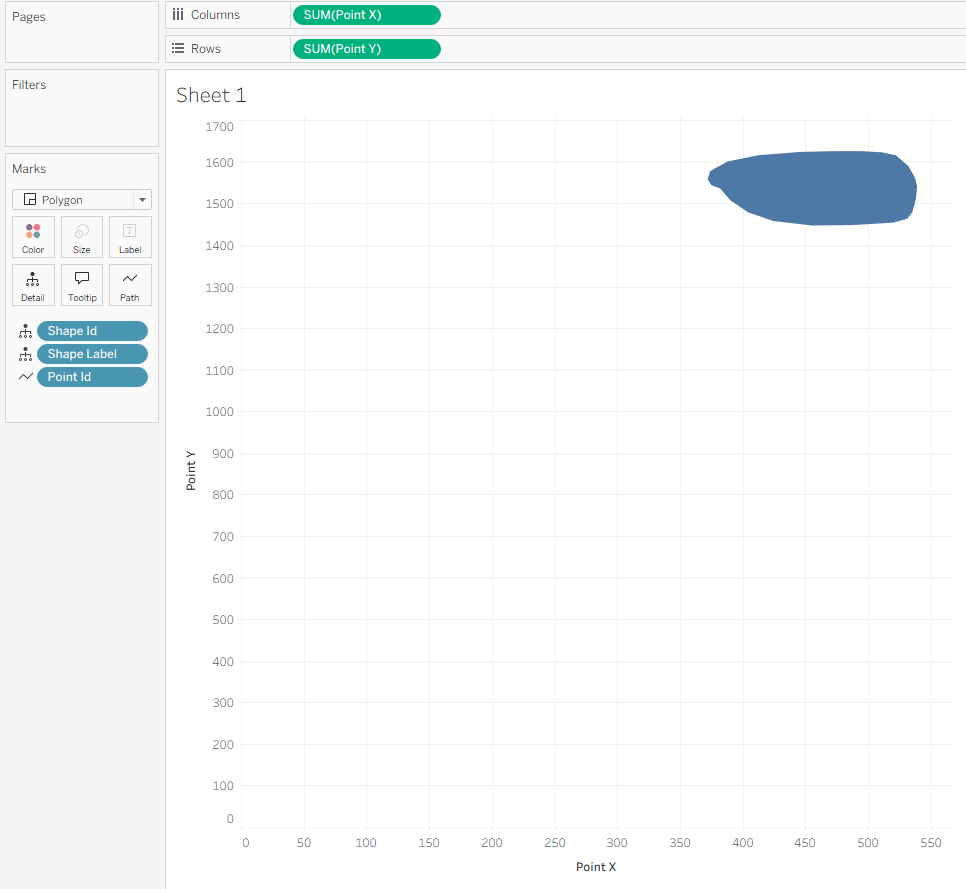Viewport: 966px width, 889px height.
Task: Click the Pages shelf label
Action: [29, 17]
